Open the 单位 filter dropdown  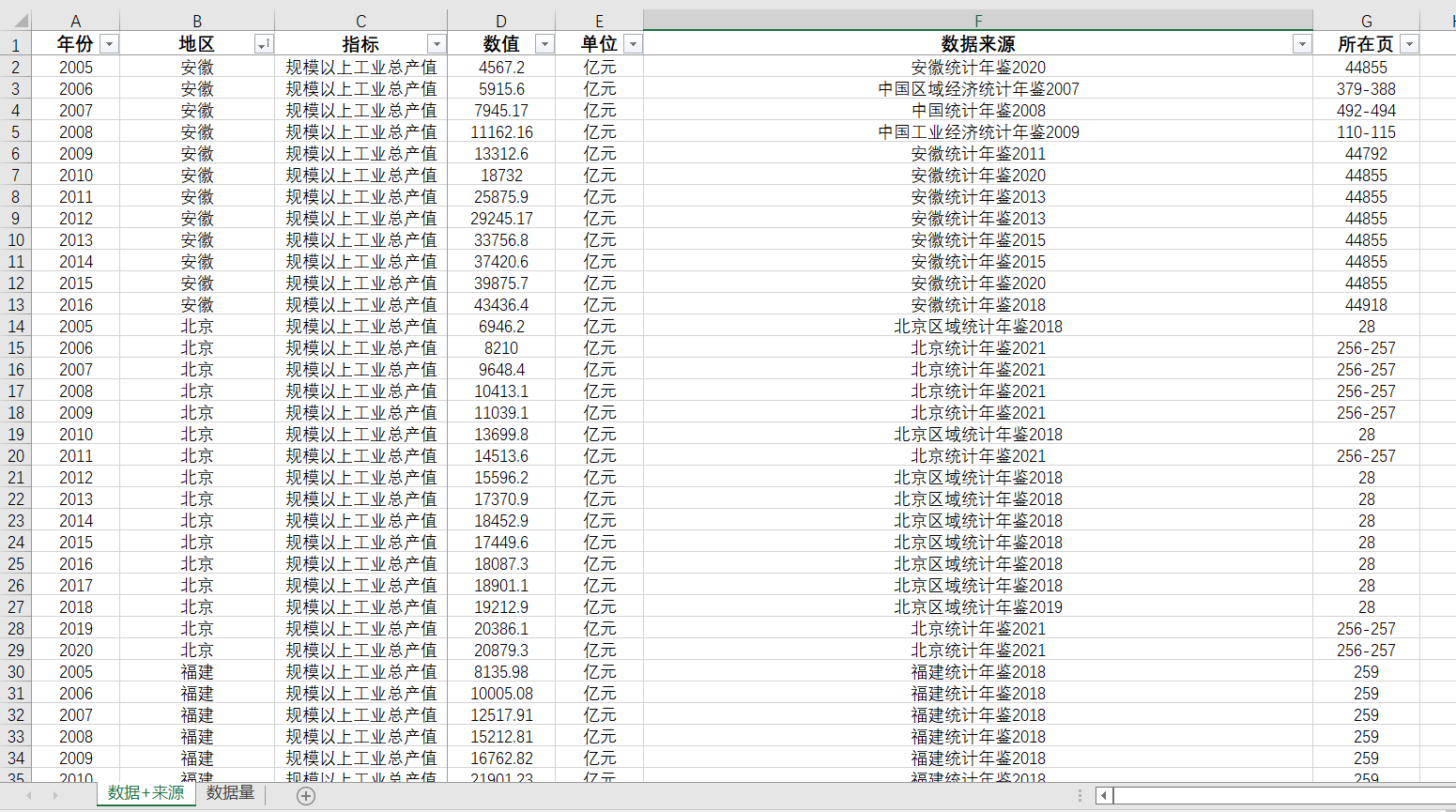click(634, 44)
